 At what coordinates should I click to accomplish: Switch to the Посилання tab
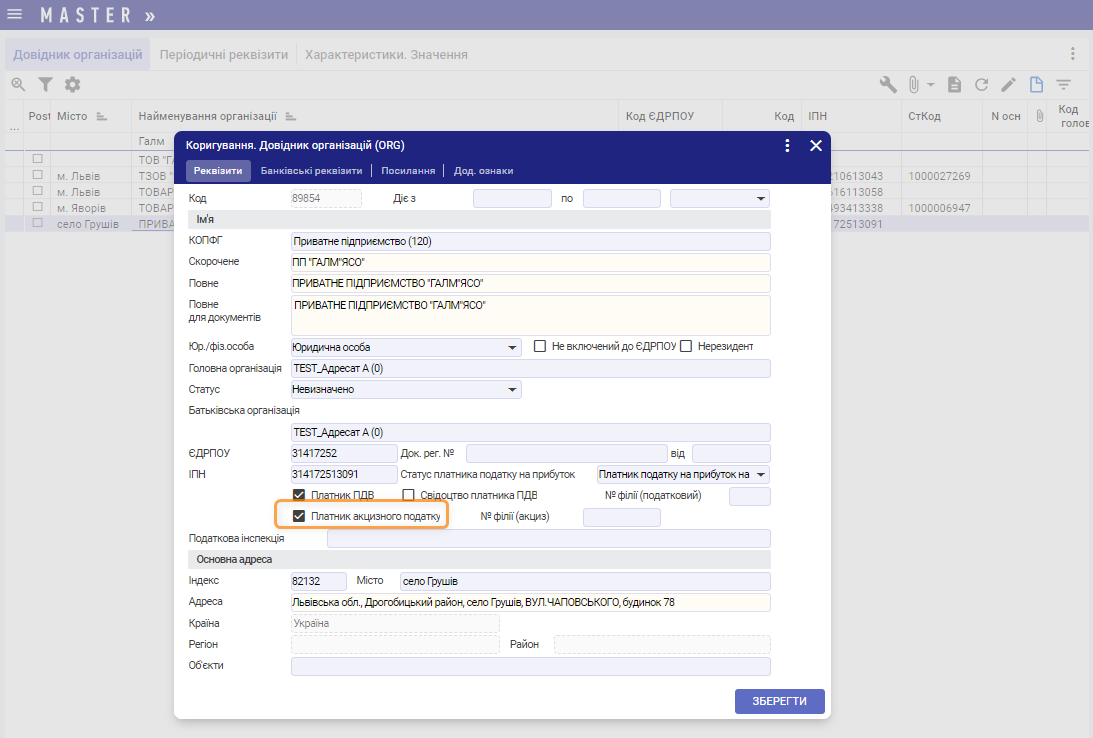click(x=407, y=171)
